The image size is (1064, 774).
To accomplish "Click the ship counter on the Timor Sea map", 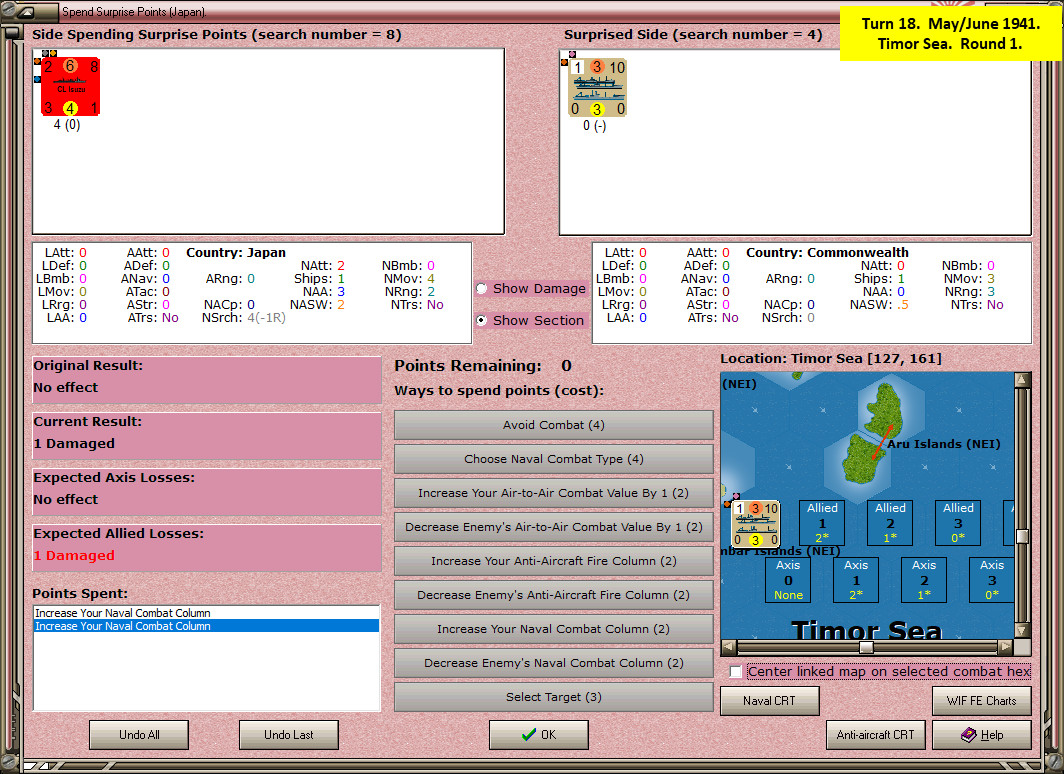I will click(755, 524).
